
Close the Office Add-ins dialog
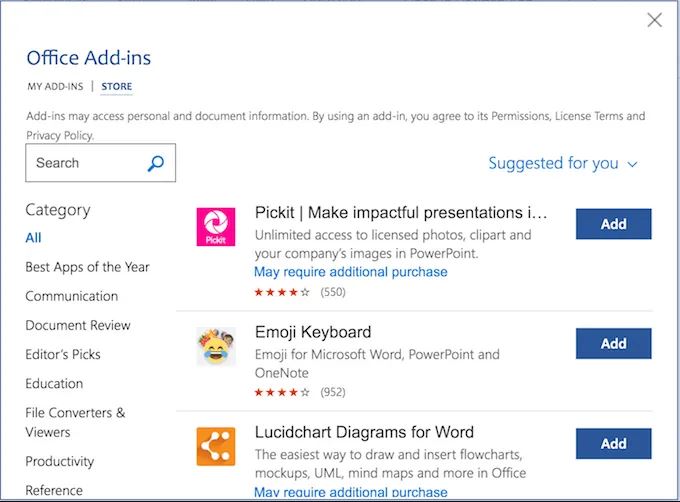[655, 20]
